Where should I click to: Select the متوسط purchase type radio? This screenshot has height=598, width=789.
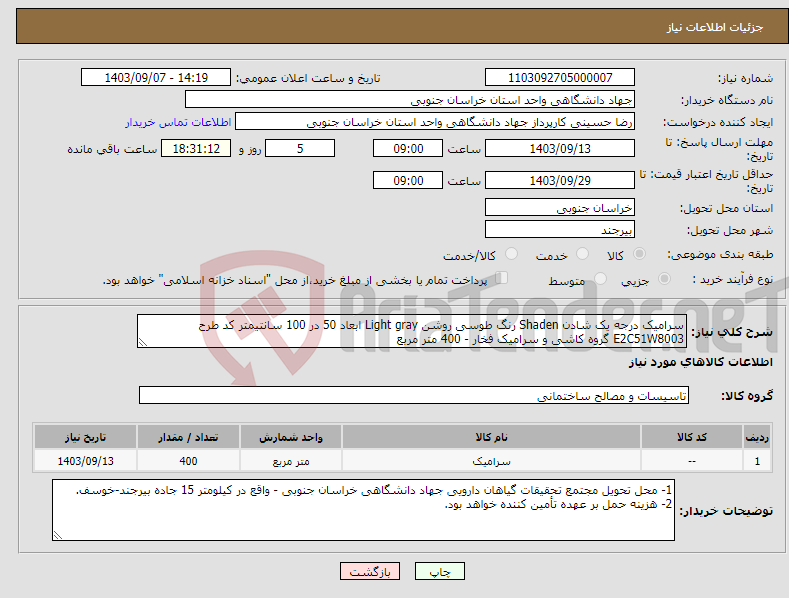(x=600, y=278)
